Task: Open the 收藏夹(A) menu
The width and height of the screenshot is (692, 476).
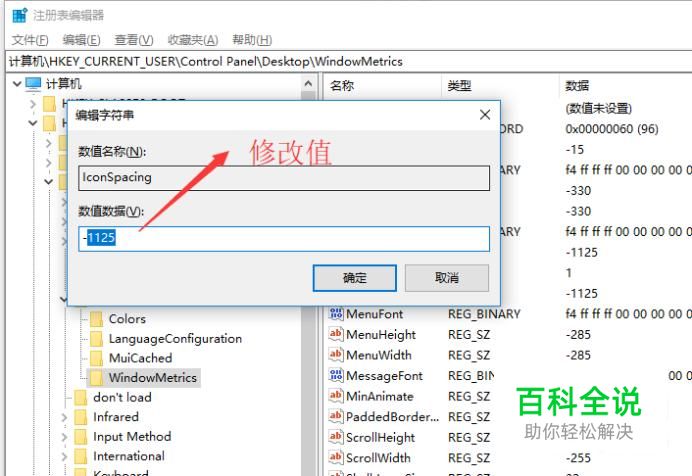Action: pyautogui.click(x=193, y=40)
